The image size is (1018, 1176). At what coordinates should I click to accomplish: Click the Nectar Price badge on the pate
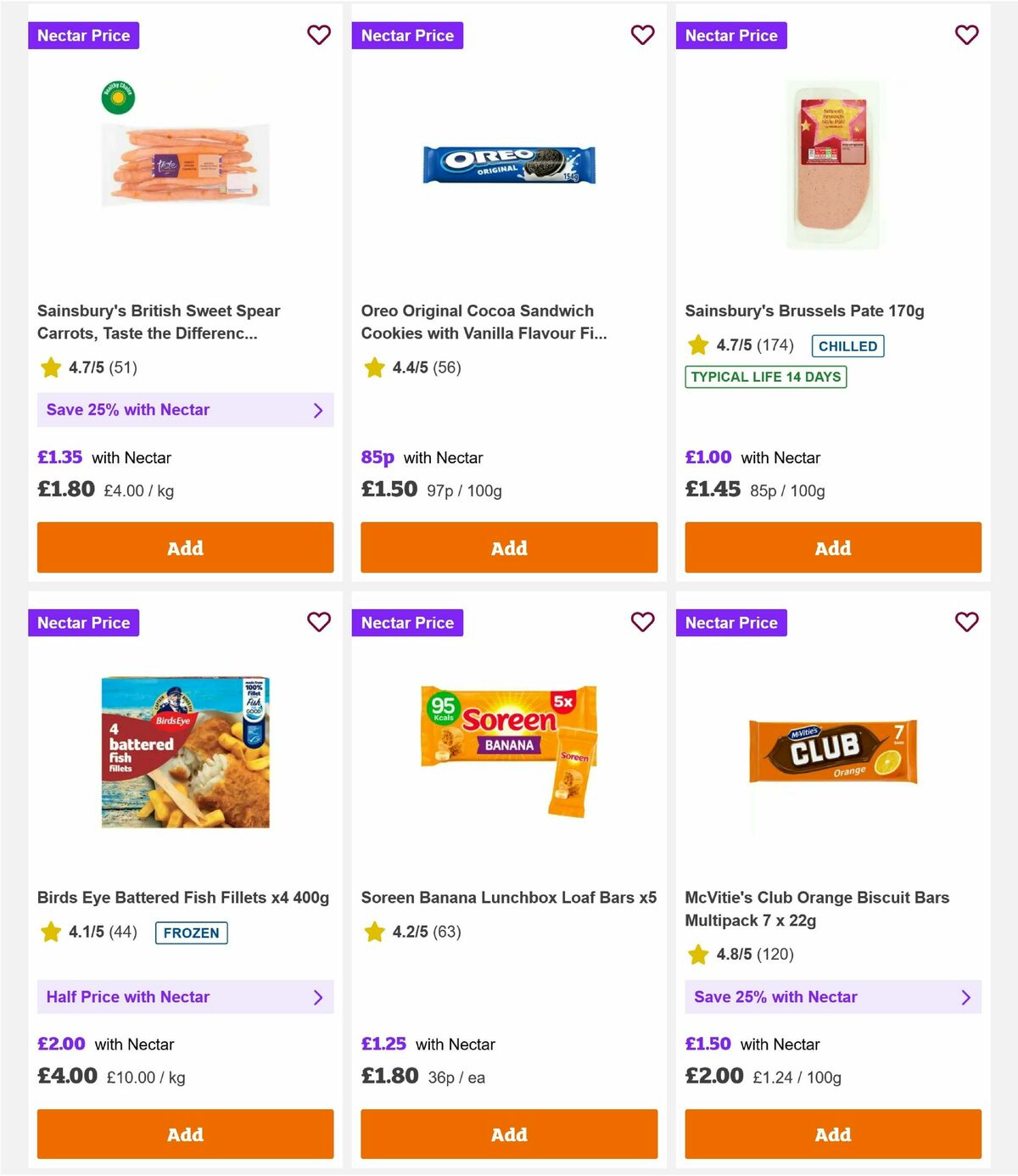[x=731, y=35]
